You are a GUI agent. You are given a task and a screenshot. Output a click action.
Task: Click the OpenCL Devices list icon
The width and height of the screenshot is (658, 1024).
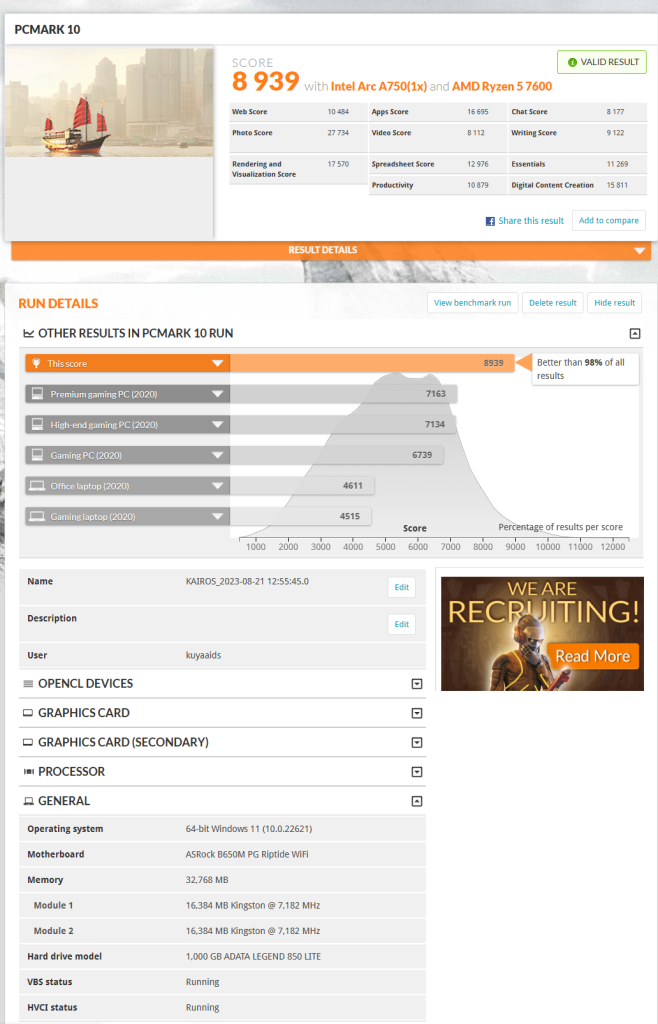[x=28, y=684]
